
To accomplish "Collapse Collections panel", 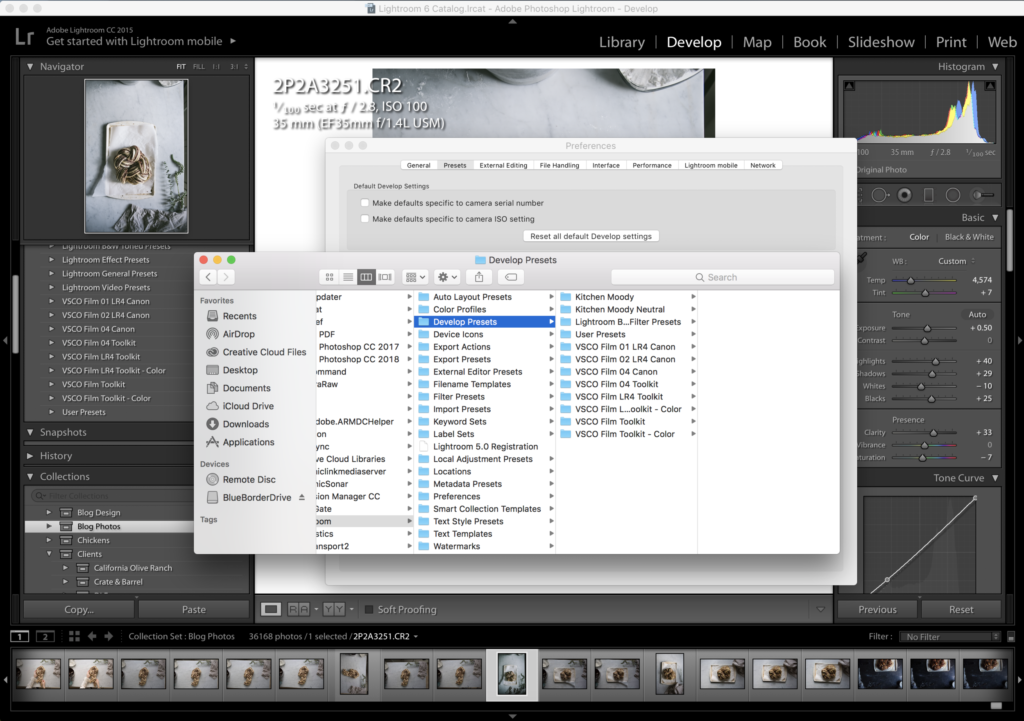I will pyautogui.click(x=30, y=477).
